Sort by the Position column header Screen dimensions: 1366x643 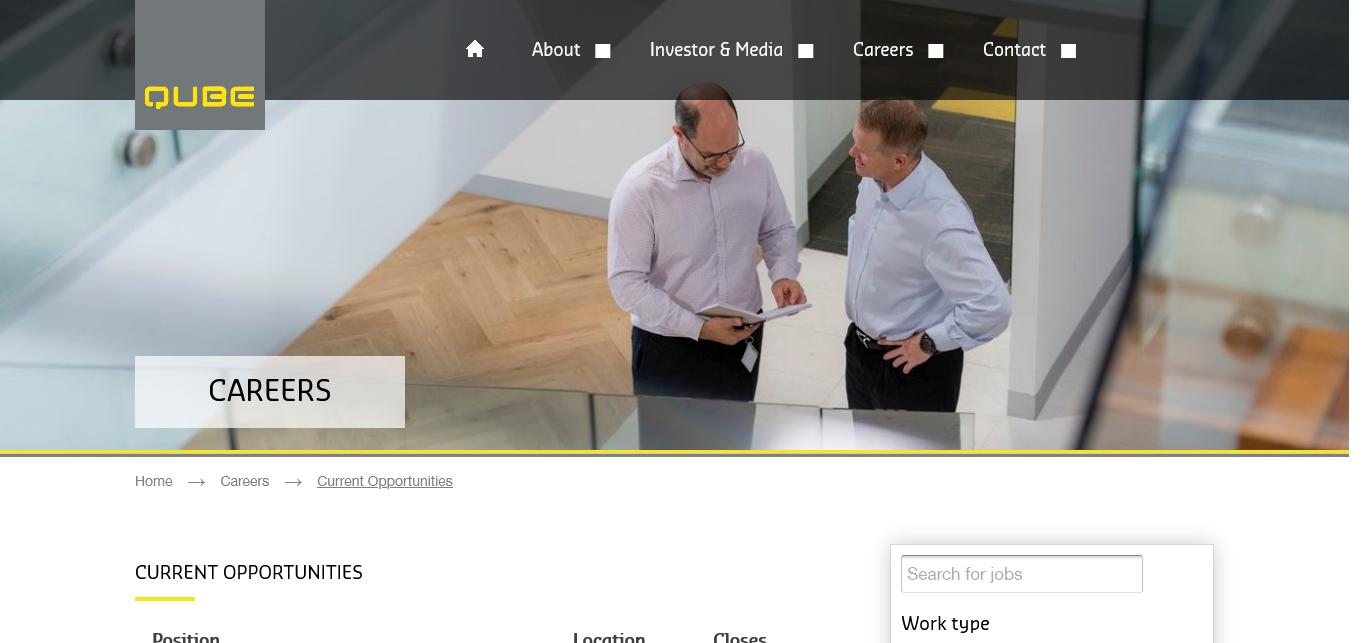coord(186,637)
